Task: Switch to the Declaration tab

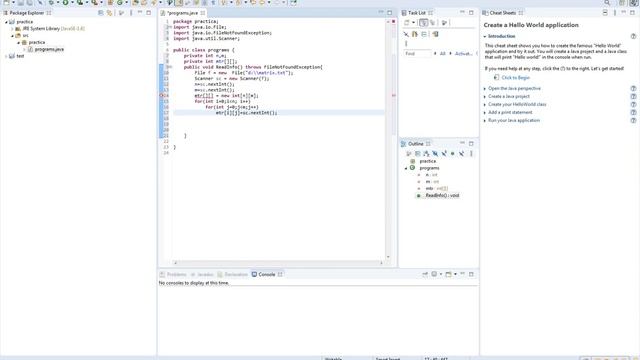Action: tap(233, 274)
